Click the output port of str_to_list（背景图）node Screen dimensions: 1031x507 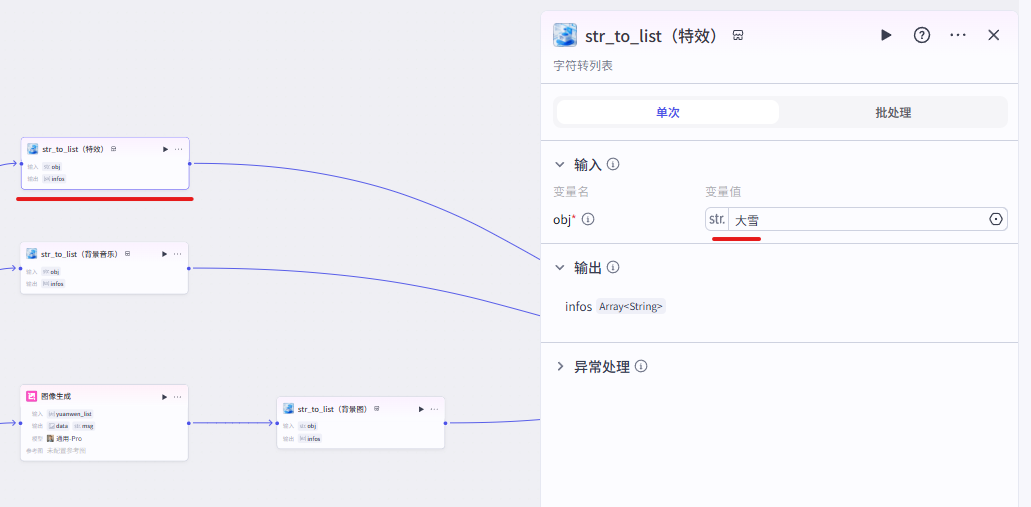click(x=445, y=423)
